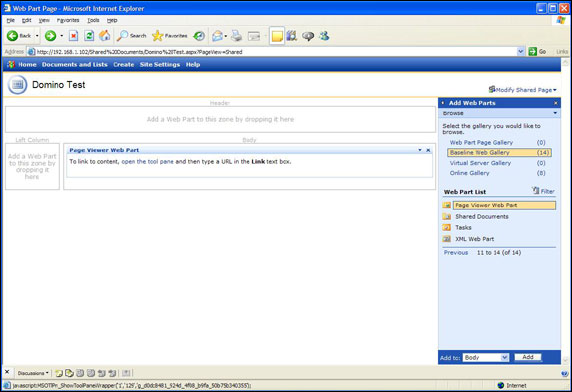Print the page using the printer icon
This screenshot has height=392, width=572.
tap(237, 36)
